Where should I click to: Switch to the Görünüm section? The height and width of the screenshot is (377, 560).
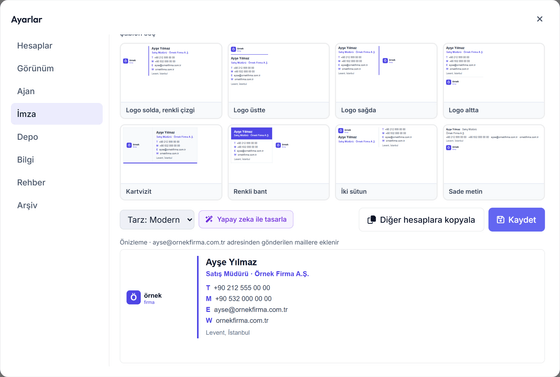[56, 69]
